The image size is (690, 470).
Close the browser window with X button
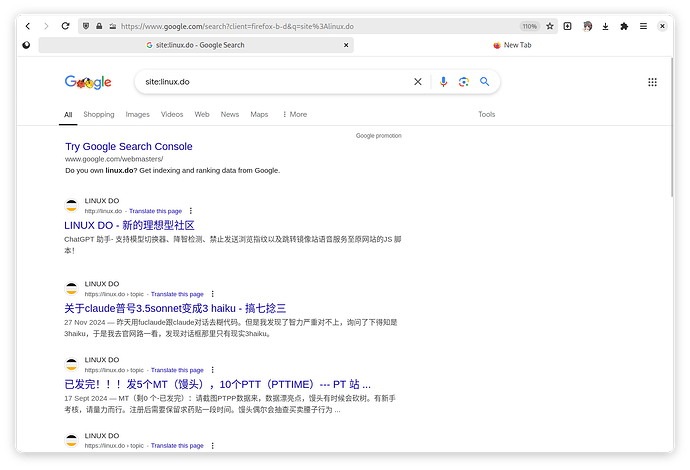662,26
